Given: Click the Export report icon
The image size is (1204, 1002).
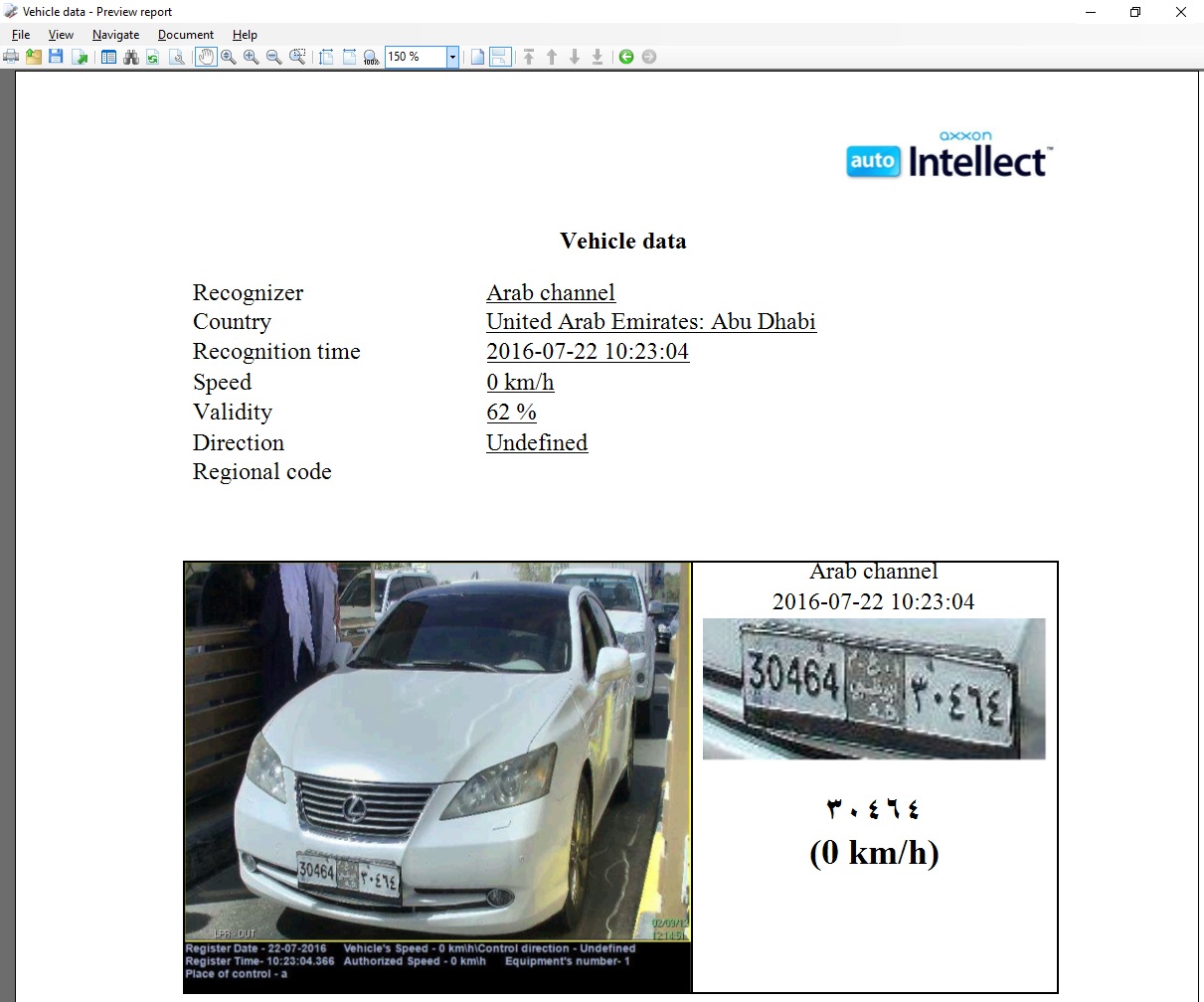Looking at the screenshot, I should (80, 57).
